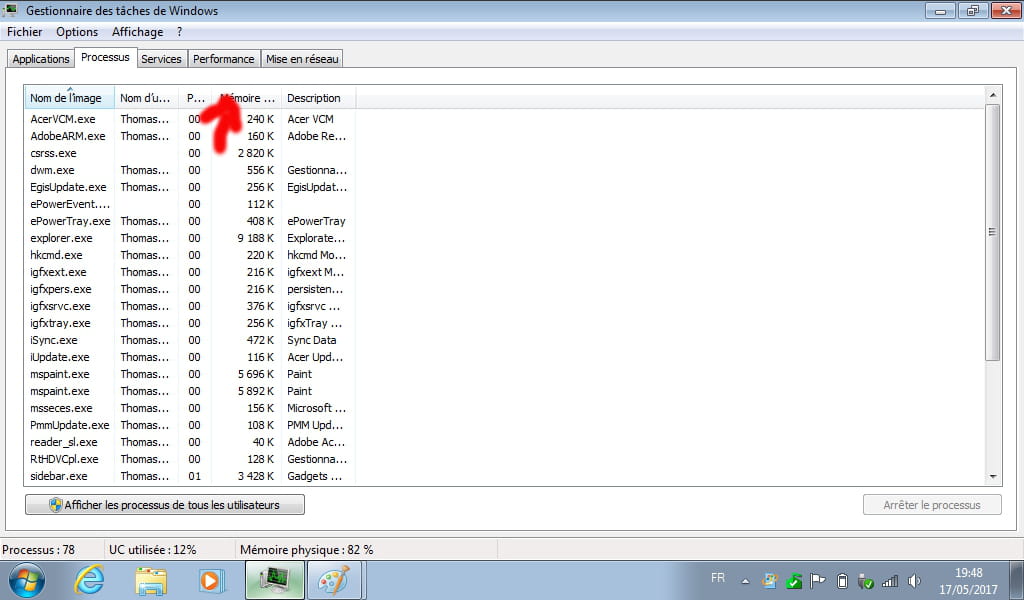This screenshot has width=1024, height=600.
Task: Open the ? help menu
Action: tap(180, 32)
